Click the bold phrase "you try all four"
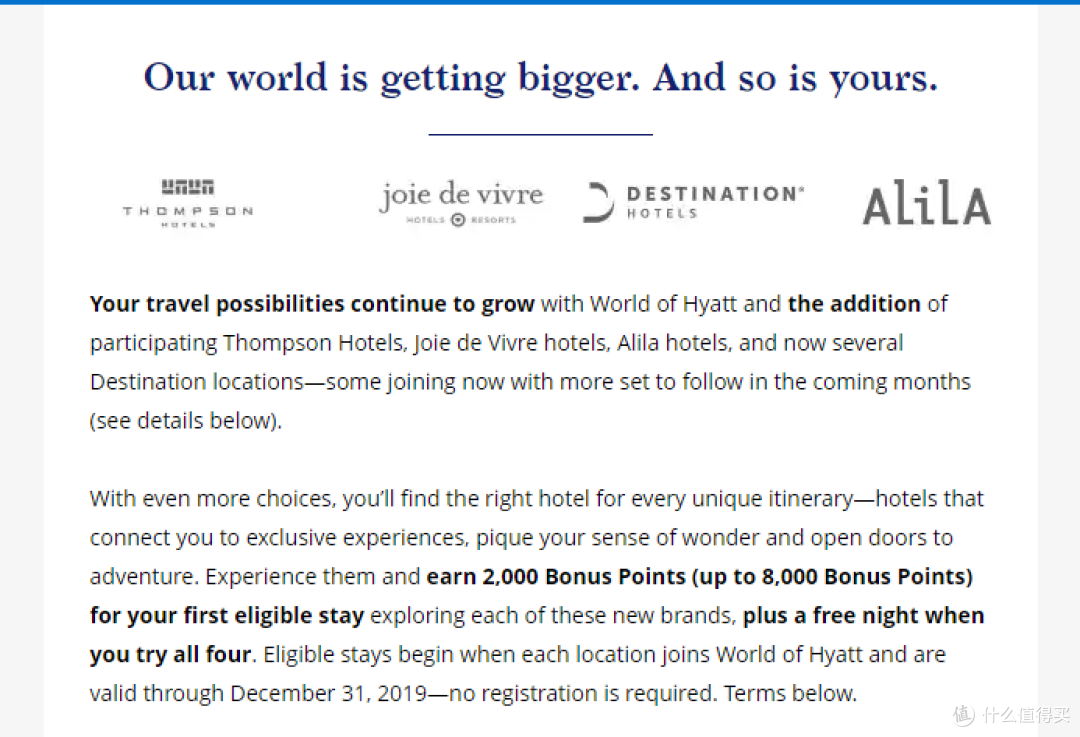 pos(170,654)
